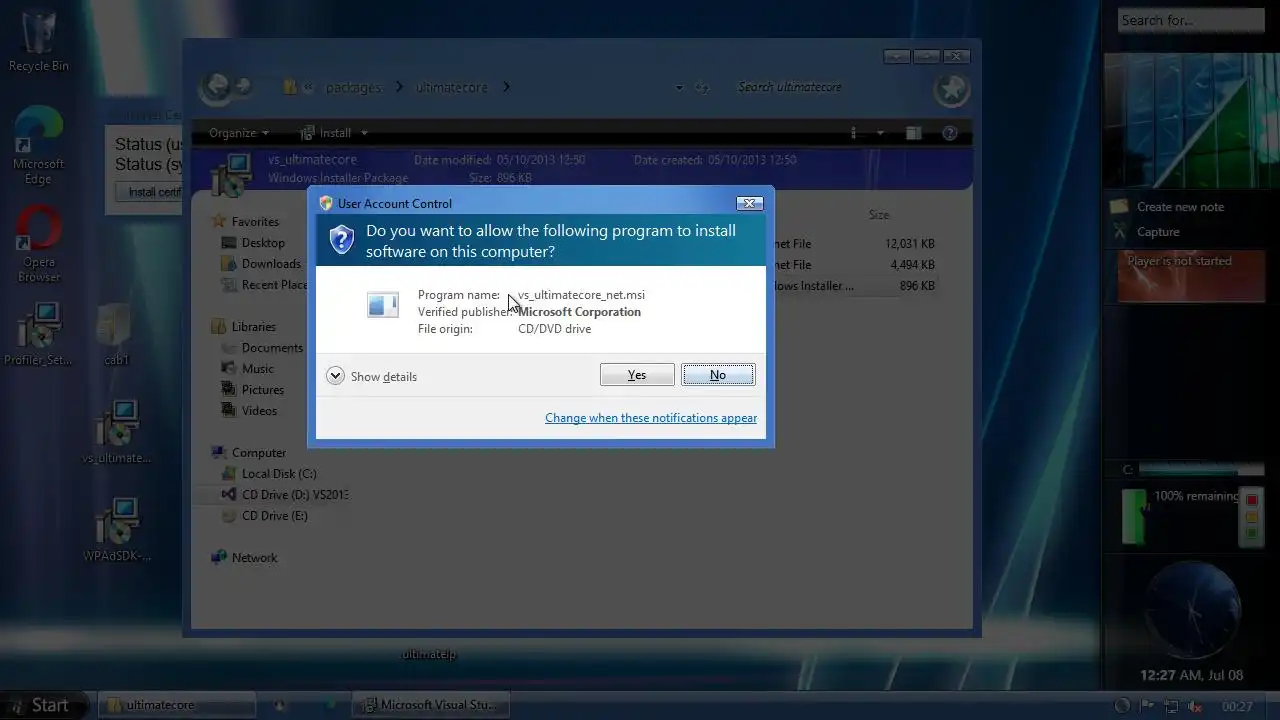
Task: Open the address bar history dropdown
Action: pos(679,88)
